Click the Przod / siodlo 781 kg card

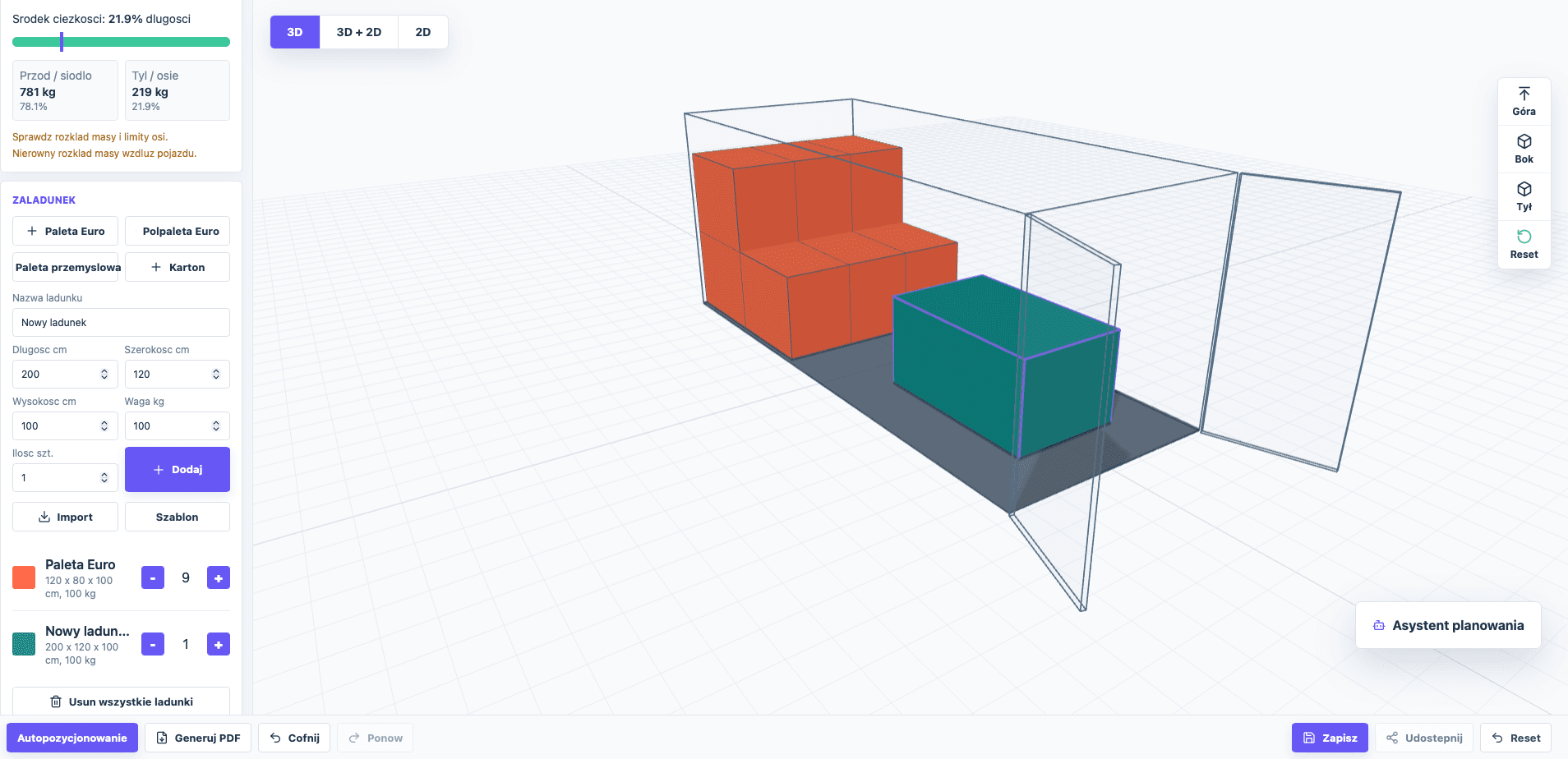click(65, 90)
